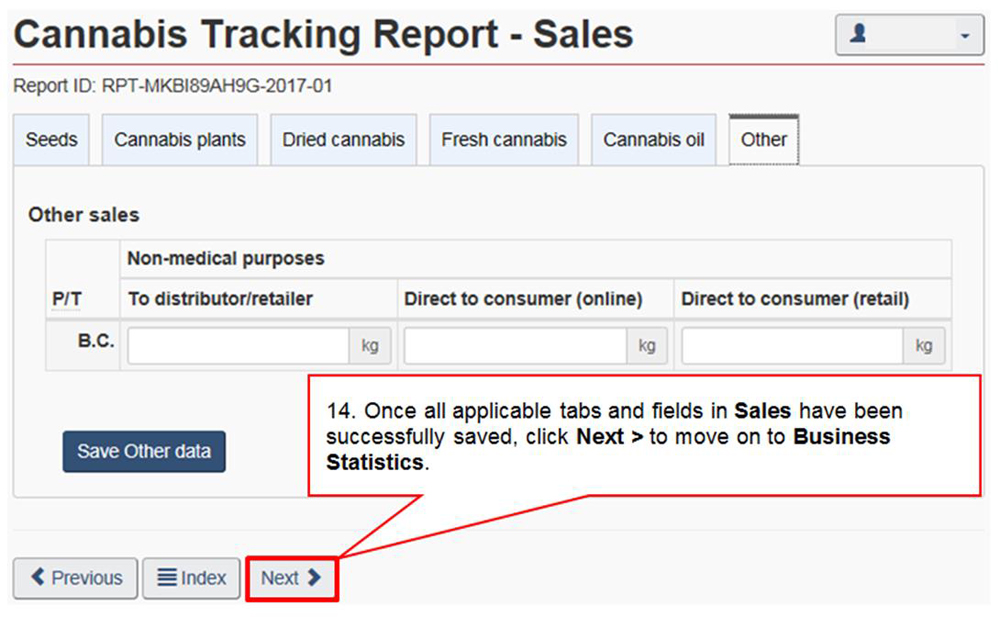Open the Cannabis plants tab

pos(180,140)
